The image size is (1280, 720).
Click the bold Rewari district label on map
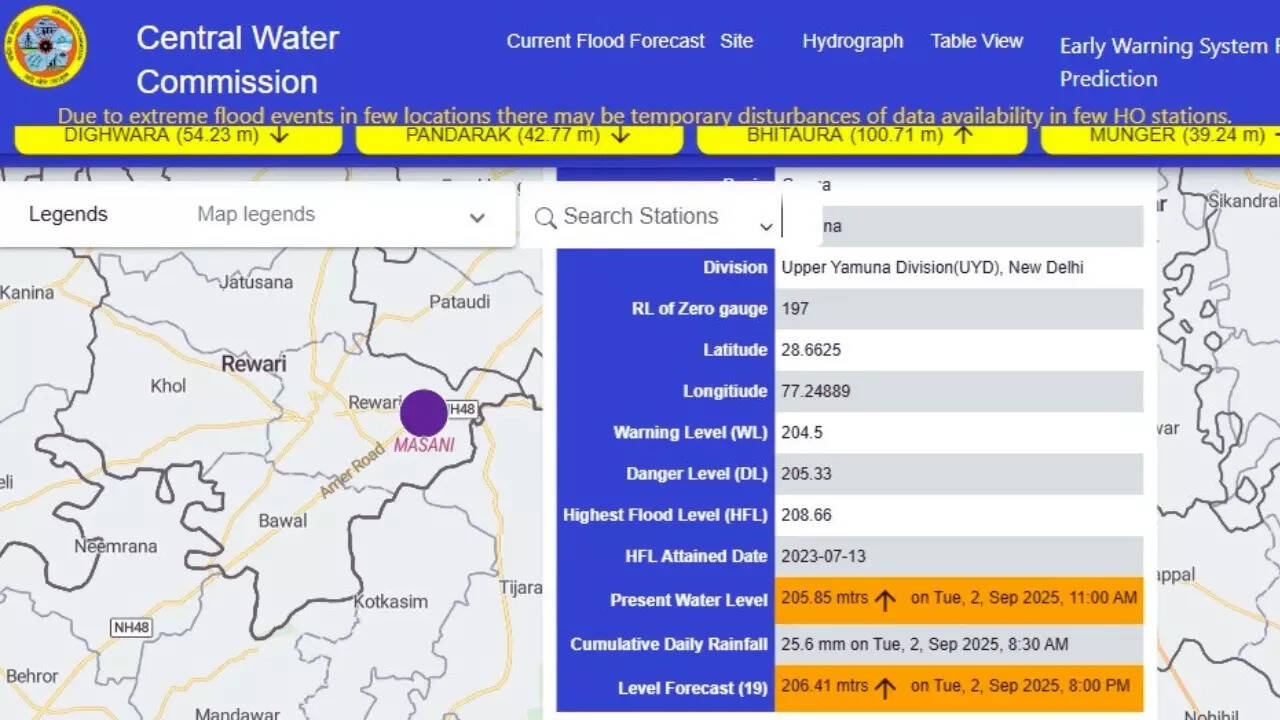254,363
